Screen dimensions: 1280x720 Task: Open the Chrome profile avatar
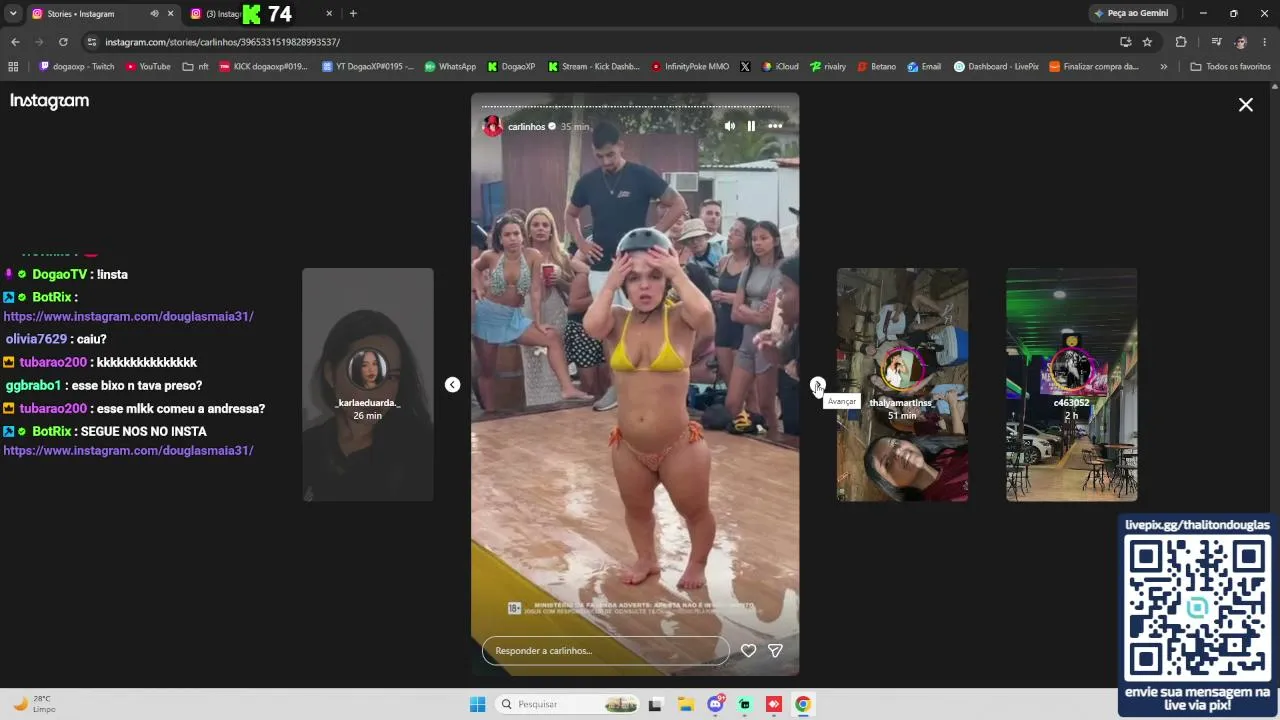tap(1241, 42)
